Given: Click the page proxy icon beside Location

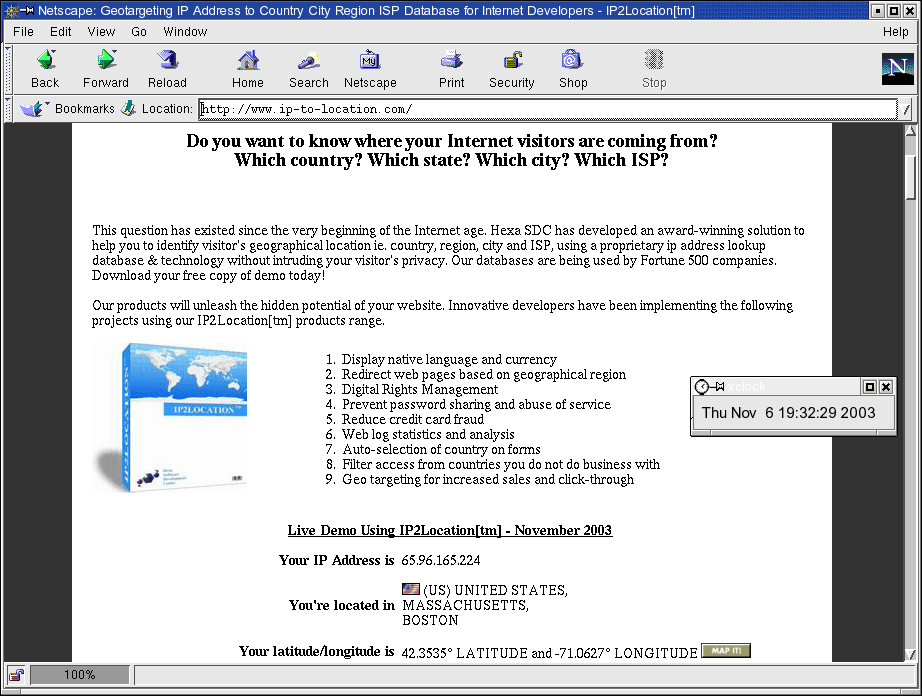Looking at the screenshot, I should click(128, 108).
